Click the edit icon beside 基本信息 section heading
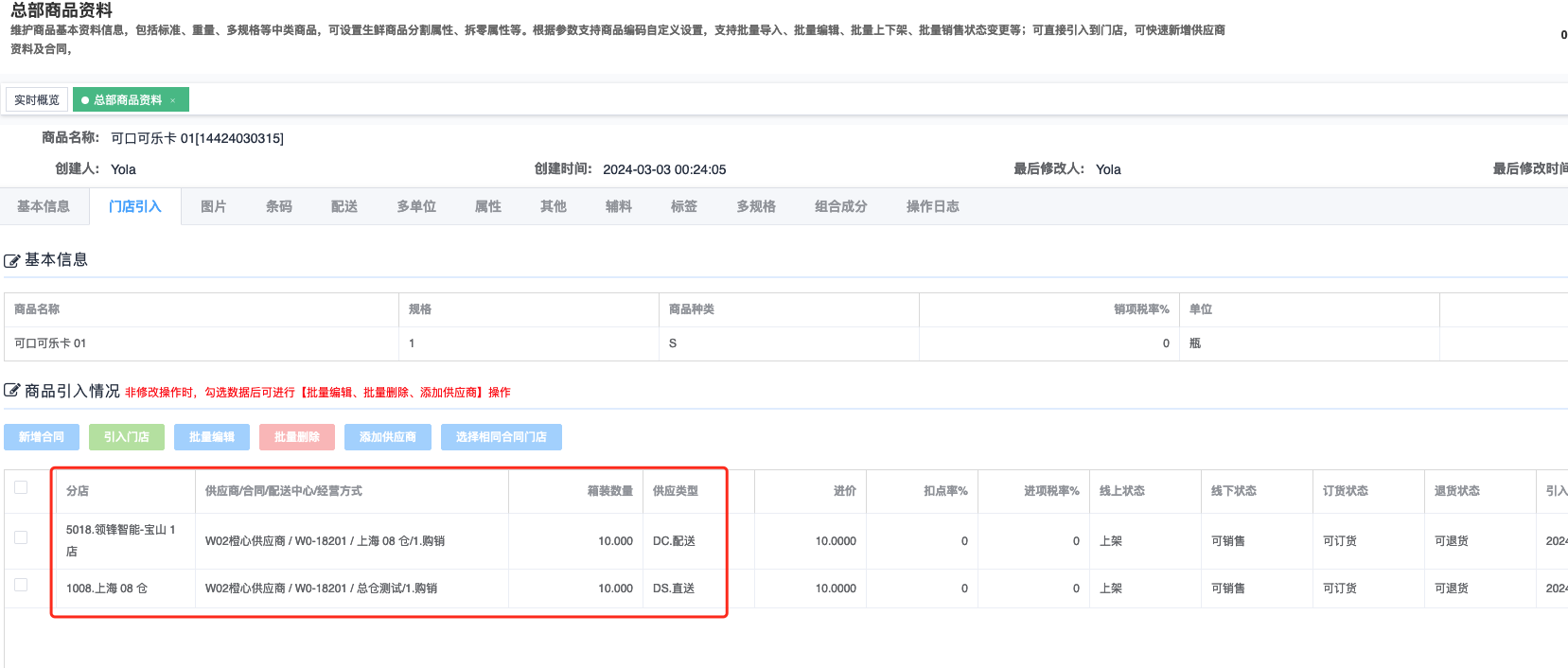This screenshot has height=668, width=1568. (x=12, y=261)
